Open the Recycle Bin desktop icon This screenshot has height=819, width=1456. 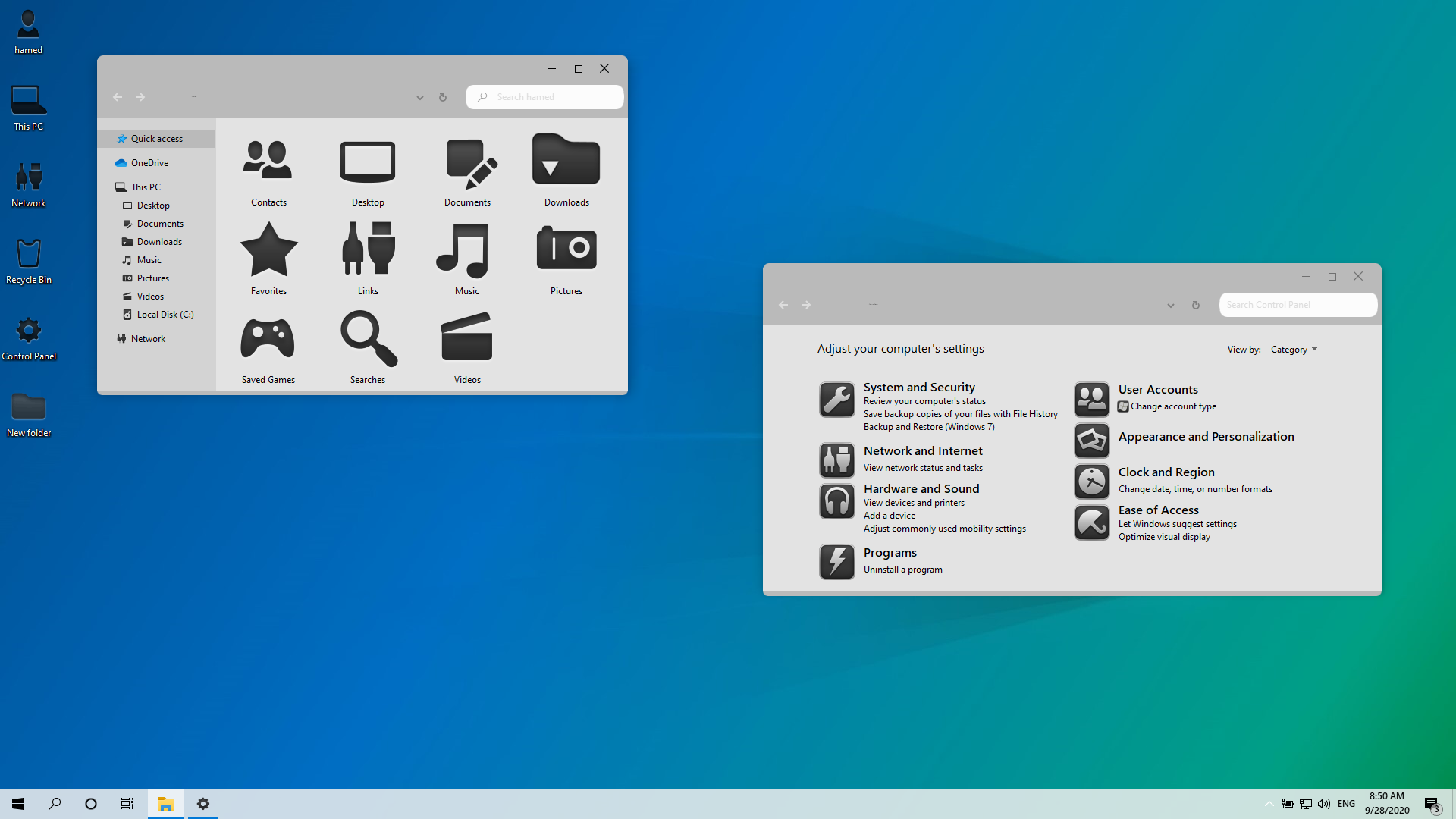pos(28,255)
